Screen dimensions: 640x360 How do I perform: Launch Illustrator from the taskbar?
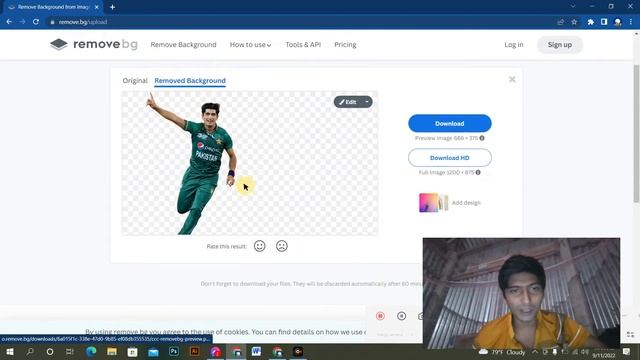(x=195, y=351)
